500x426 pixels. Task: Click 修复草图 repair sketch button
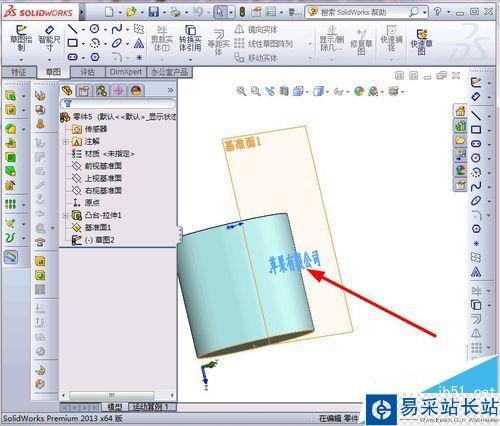361,42
